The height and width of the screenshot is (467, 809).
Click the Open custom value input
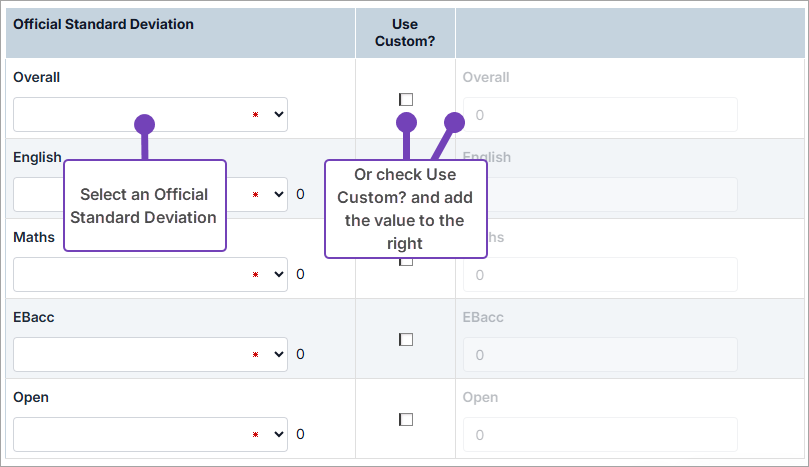coord(600,434)
